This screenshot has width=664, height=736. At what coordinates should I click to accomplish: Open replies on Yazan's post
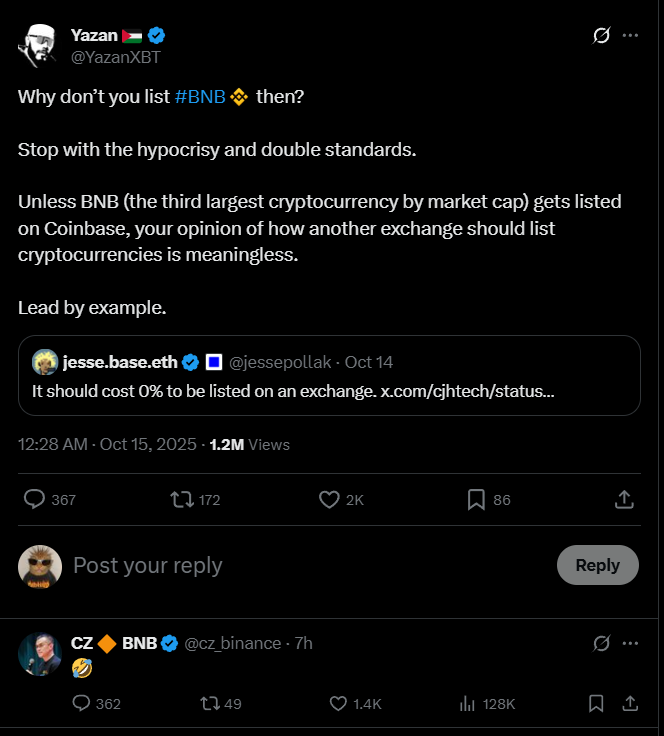pos(34,499)
